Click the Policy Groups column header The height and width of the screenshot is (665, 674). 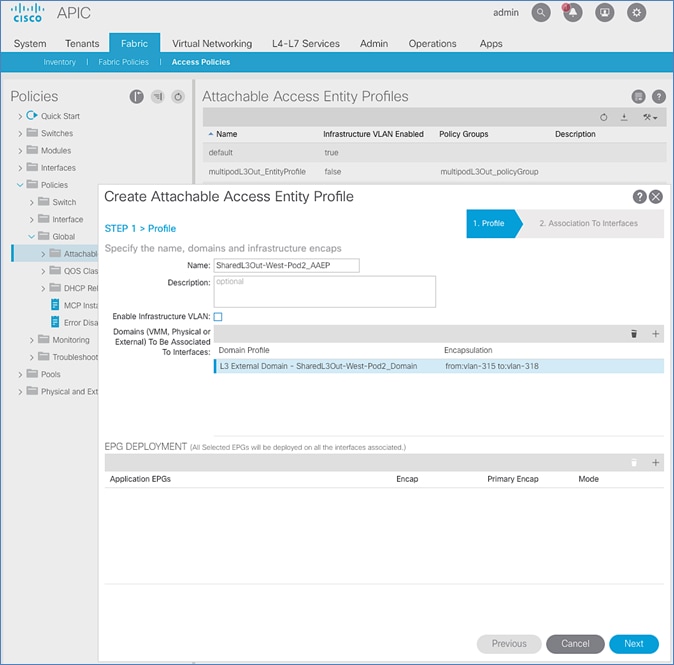click(x=463, y=134)
